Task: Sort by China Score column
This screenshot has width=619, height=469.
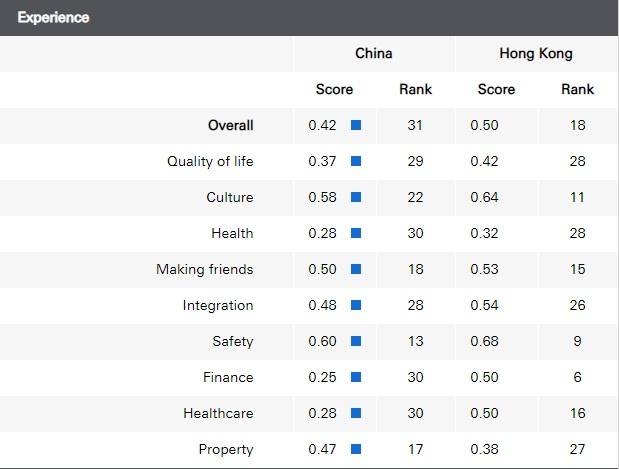Action: tap(334, 89)
